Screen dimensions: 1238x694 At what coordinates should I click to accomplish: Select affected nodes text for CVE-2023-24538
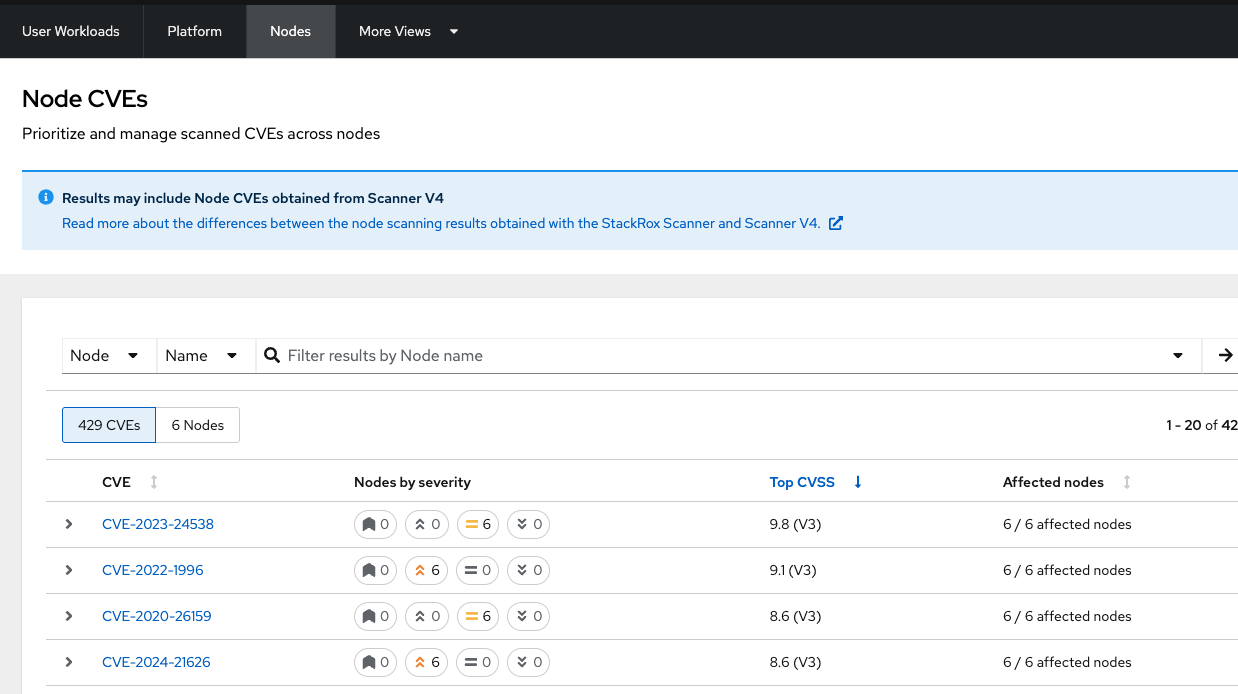[x=1067, y=524]
